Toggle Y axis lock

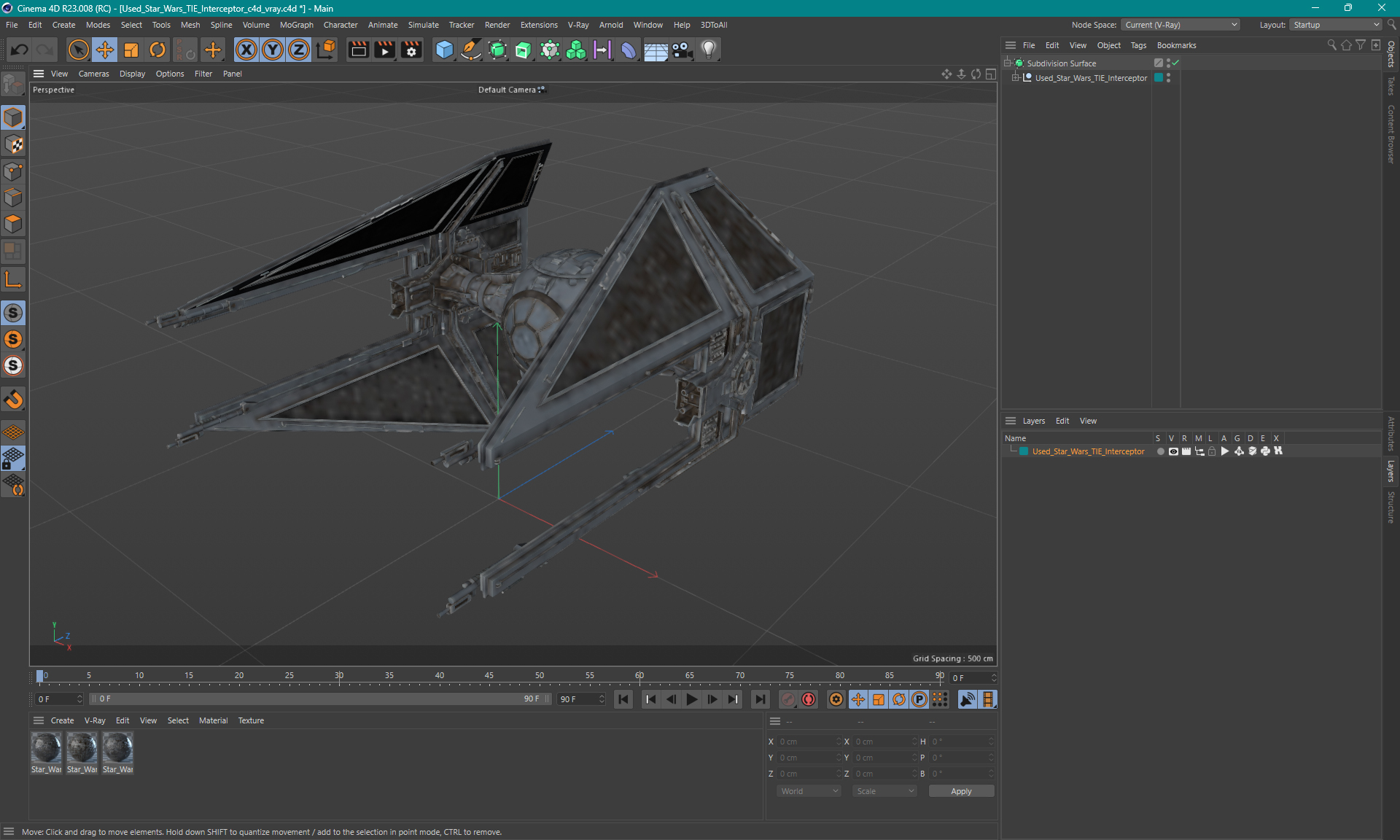(x=273, y=50)
